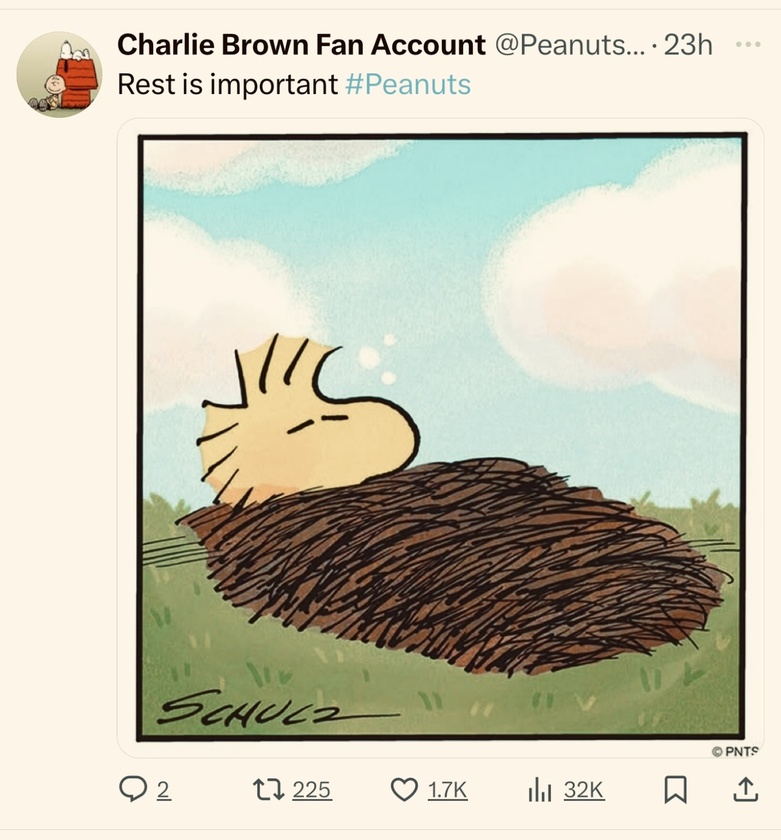Image resolution: width=781 pixels, height=840 pixels.
Task: View the 225 reposts count
Action: (x=312, y=790)
